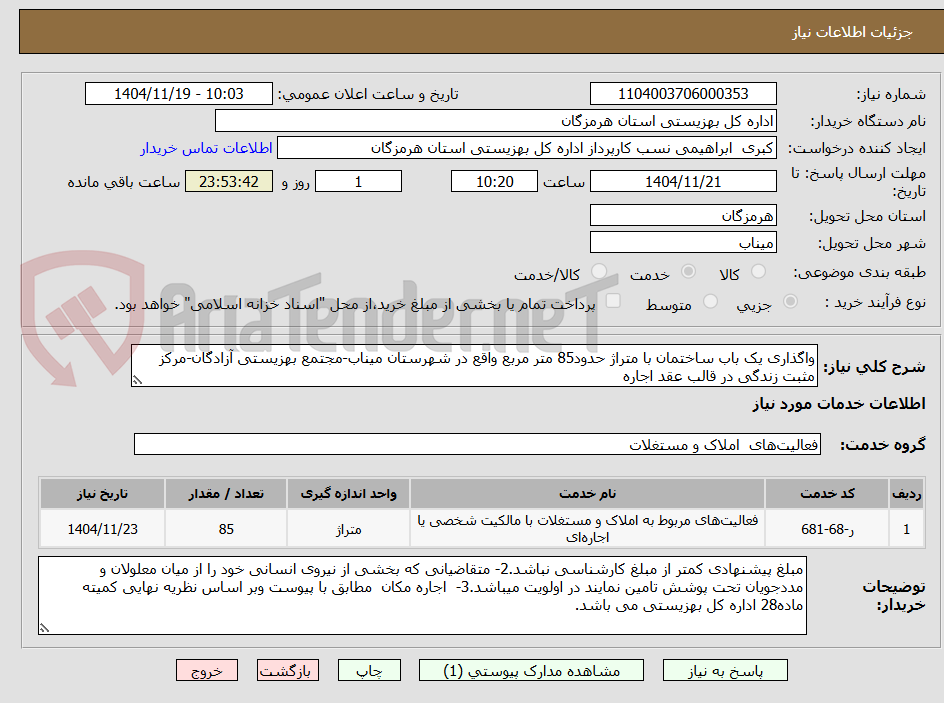Click resize handle of توضیحات خریدار box
This screenshot has height=703, width=944.
(44, 628)
